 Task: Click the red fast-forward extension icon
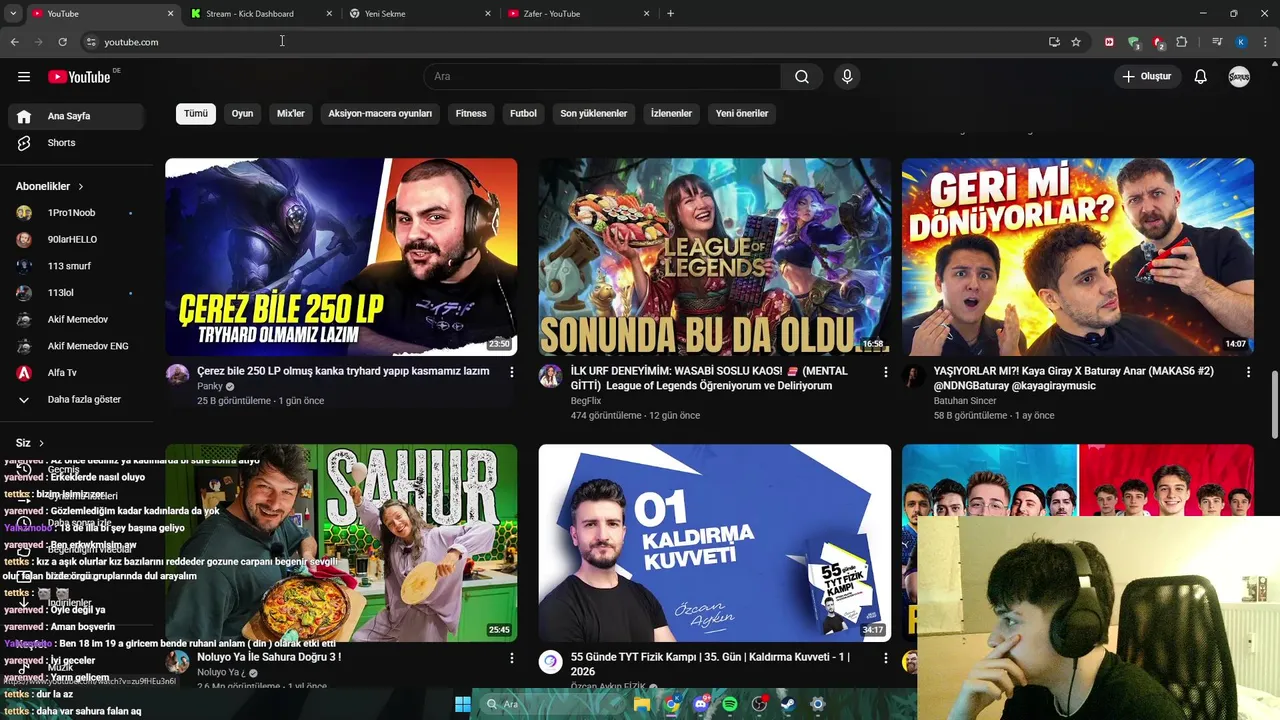pos(1109,42)
